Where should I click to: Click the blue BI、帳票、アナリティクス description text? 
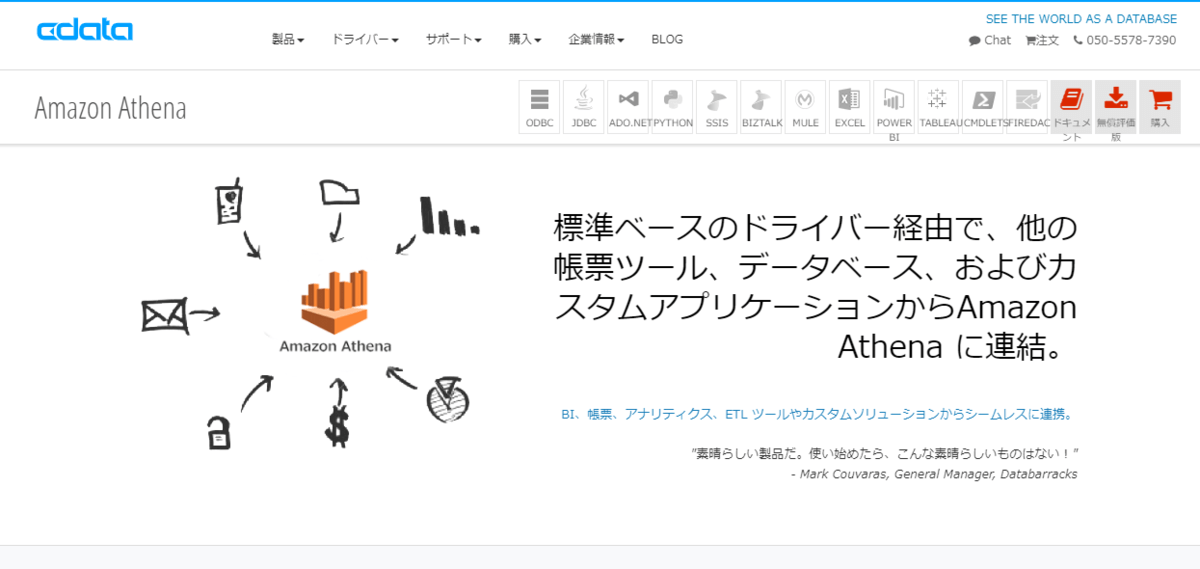pos(818,413)
